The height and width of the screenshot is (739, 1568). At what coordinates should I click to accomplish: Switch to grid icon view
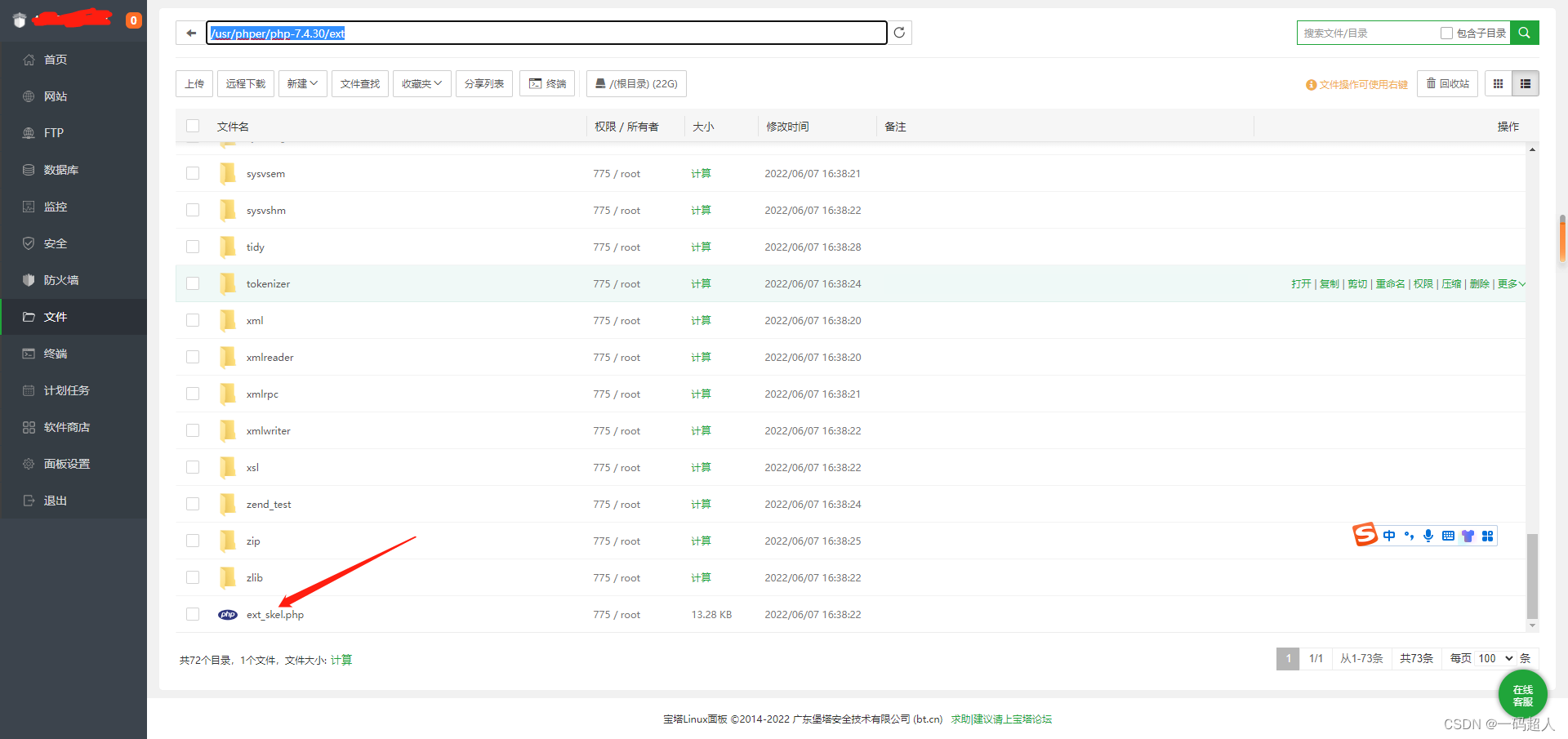tap(1498, 83)
